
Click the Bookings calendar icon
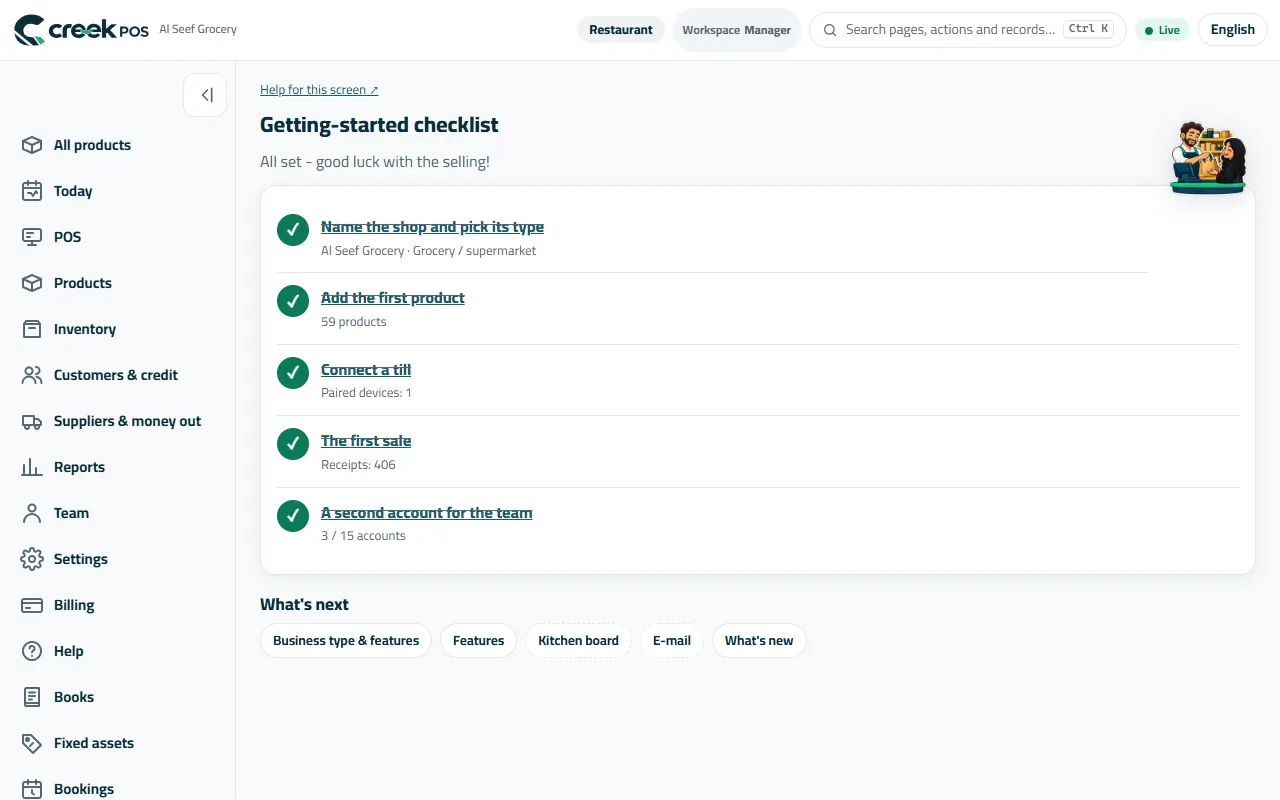pyautogui.click(x=32, y=789)
